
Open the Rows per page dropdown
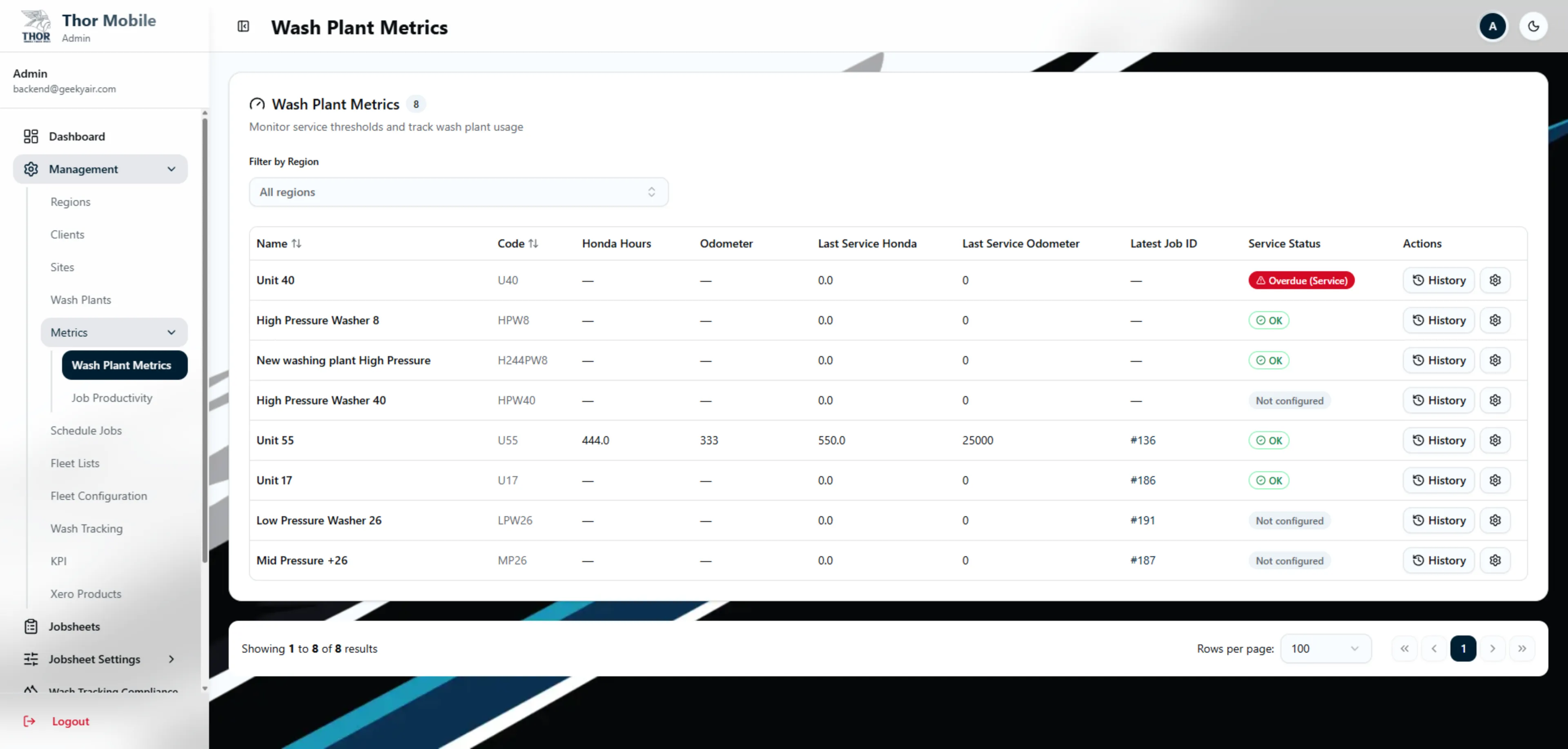click(x=1326, y=649)
